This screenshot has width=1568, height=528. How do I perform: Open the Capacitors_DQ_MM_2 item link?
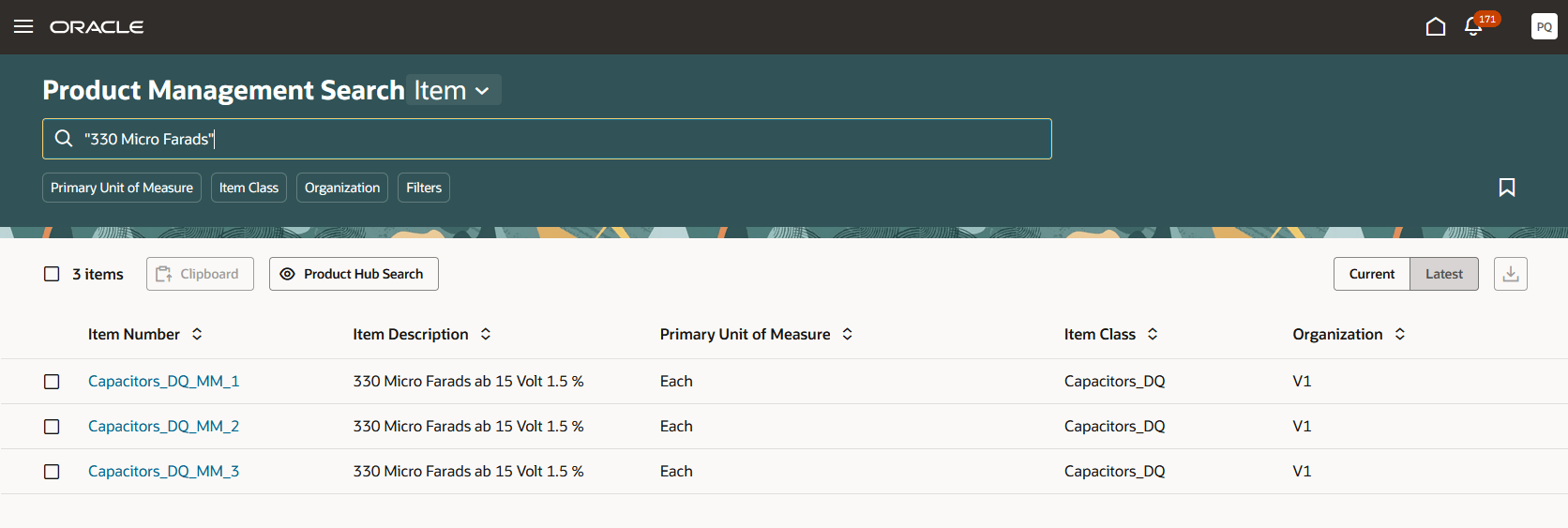(163, 426)
